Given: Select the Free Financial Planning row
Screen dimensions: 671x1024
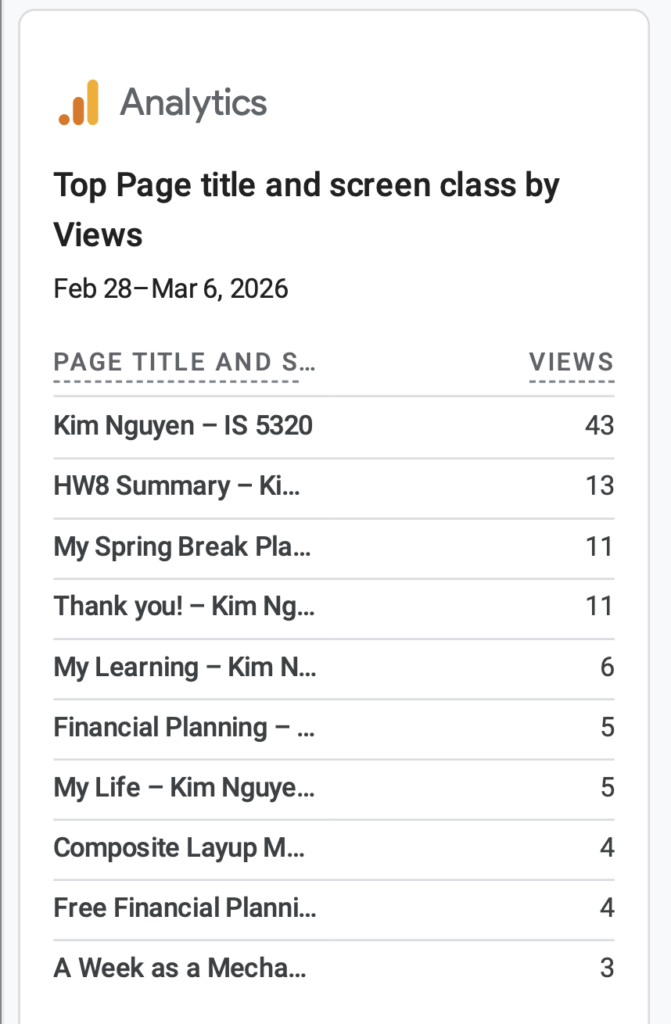Looking at the screenshot, I should [185, 908].
